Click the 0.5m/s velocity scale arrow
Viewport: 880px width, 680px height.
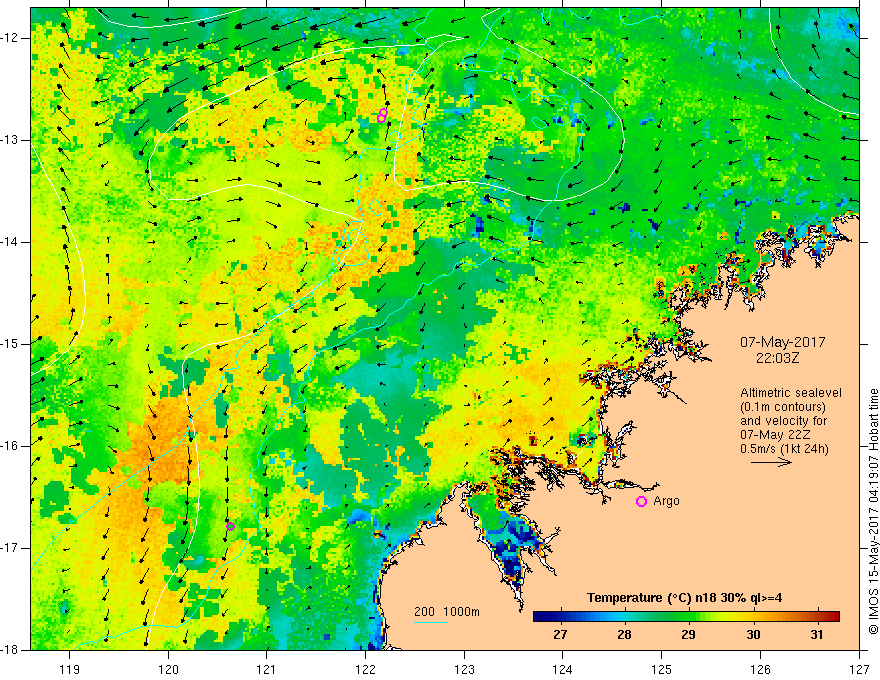[771, 462]
